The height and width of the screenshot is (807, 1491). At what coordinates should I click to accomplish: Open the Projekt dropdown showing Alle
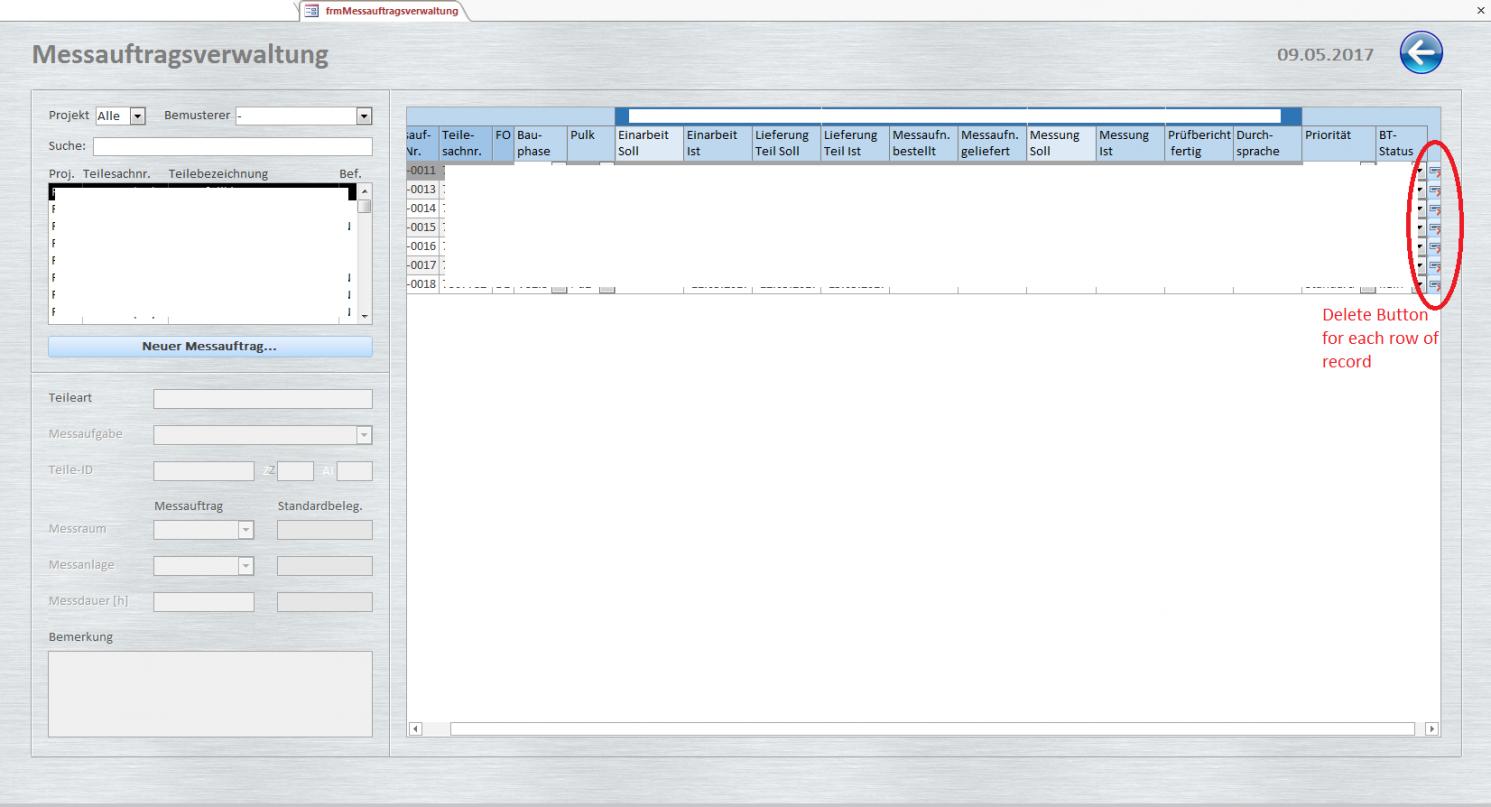(140, 116)
